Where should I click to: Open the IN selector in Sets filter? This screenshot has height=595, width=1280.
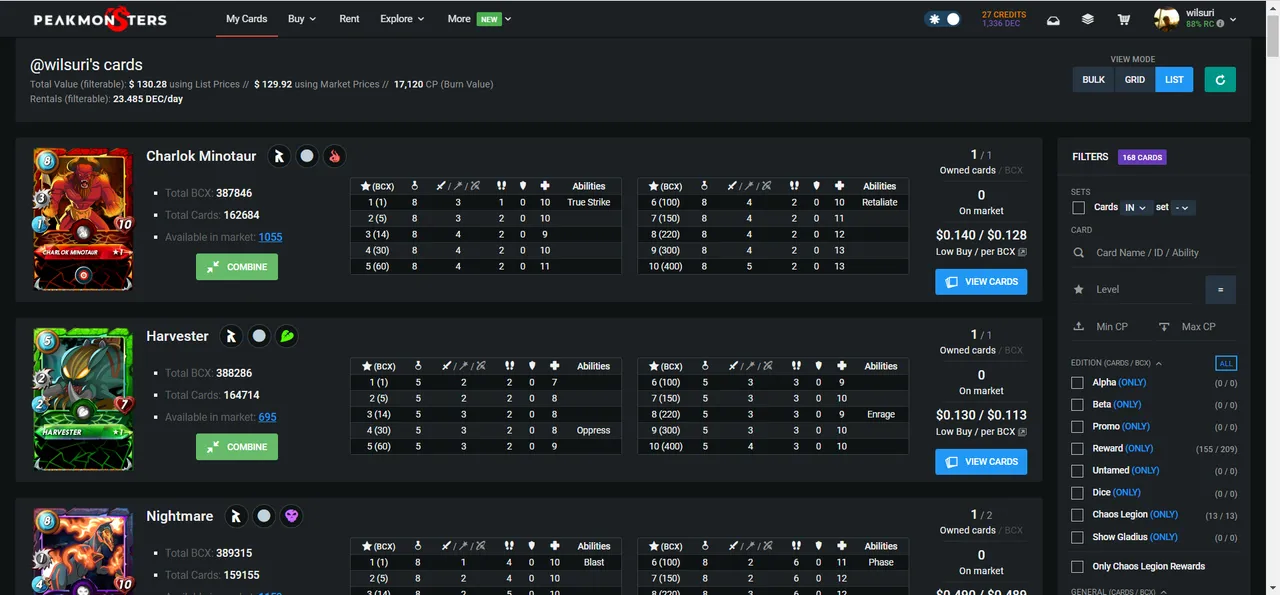1136,208
